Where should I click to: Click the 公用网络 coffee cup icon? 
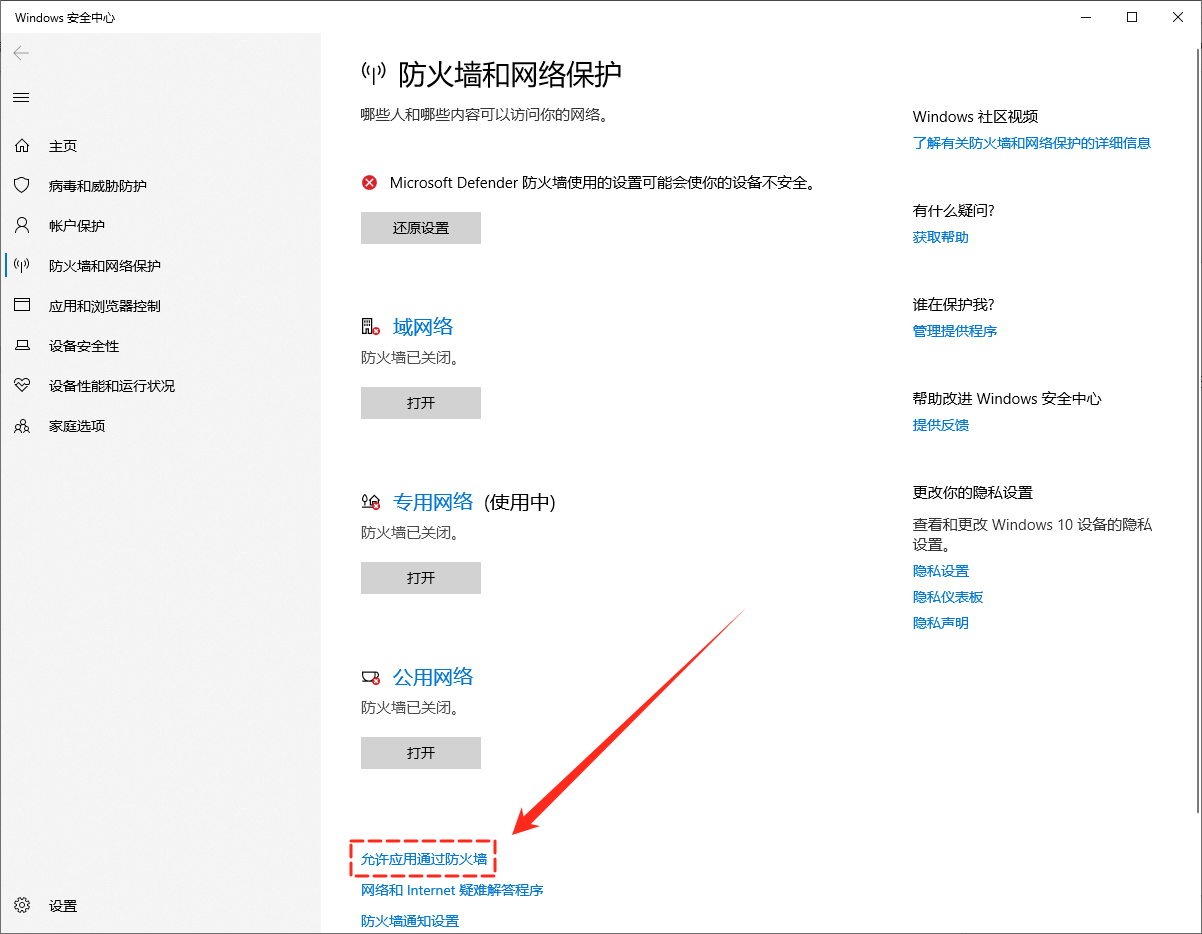(371, 677)
